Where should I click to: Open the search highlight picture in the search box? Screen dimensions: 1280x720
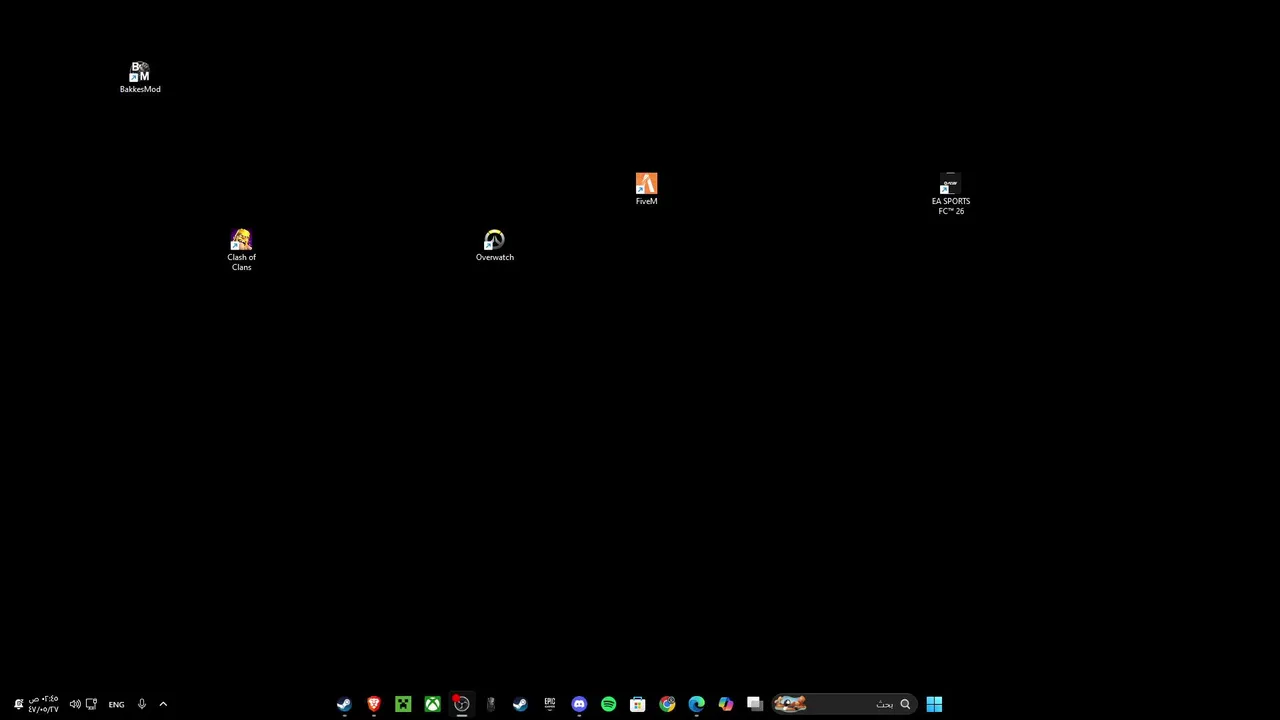click(x=790, y=704)
